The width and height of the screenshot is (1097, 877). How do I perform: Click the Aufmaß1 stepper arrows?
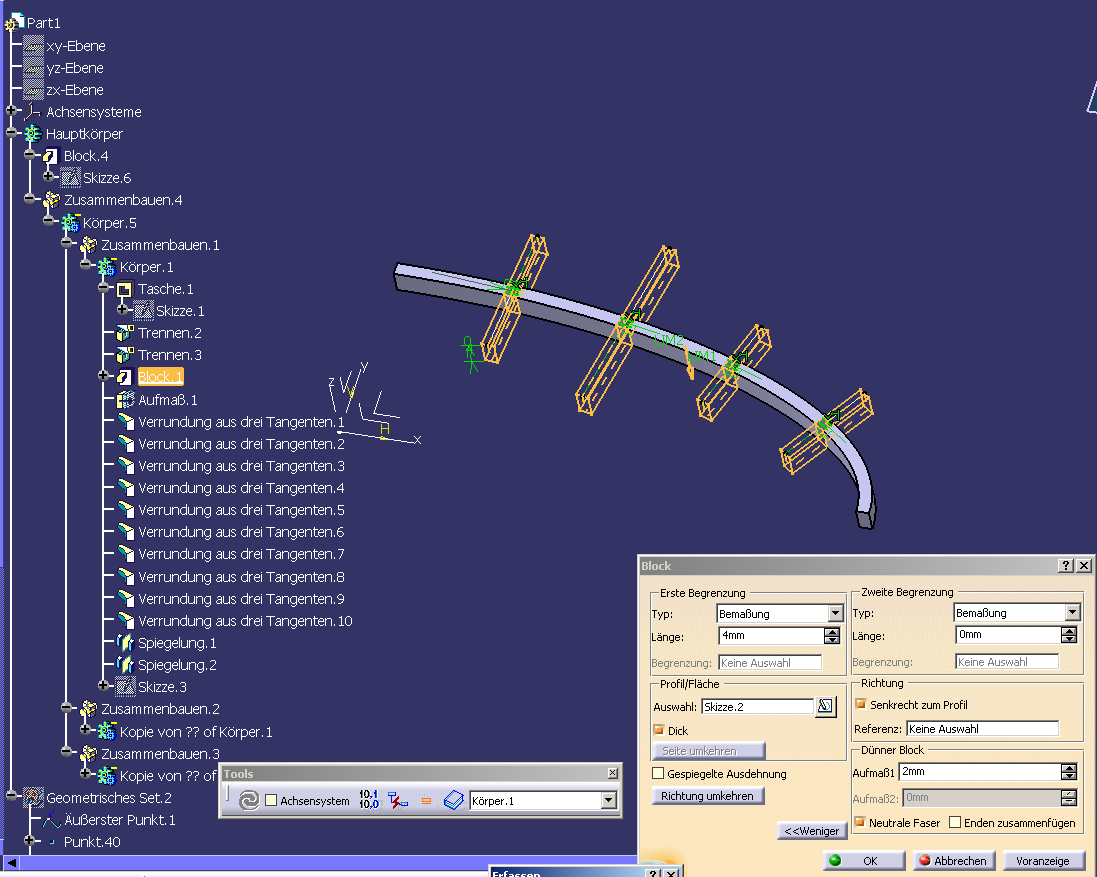point(1069,772)
